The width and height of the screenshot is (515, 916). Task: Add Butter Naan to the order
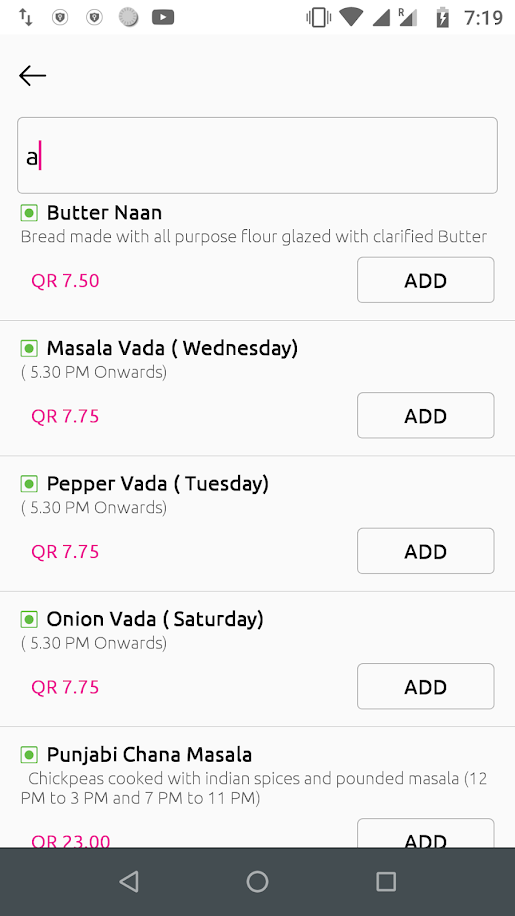click(426, 280)
